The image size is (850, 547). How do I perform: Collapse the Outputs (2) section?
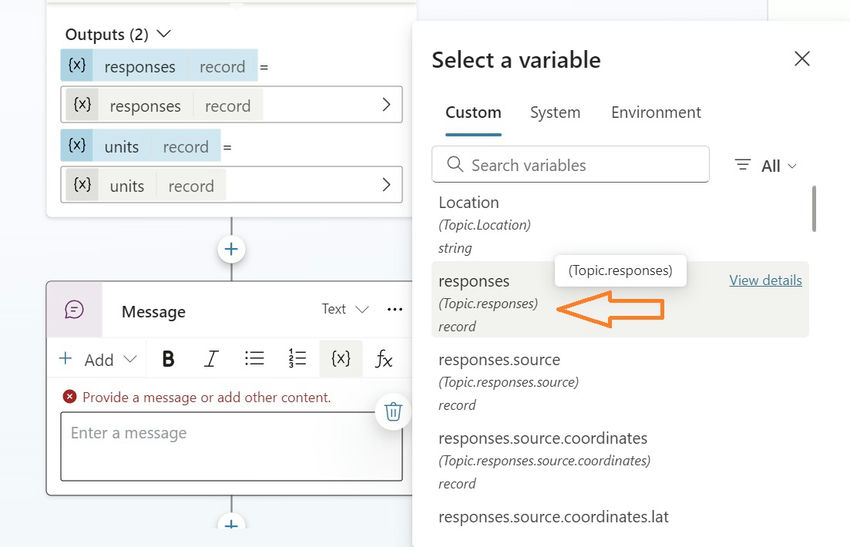(164, 34)
